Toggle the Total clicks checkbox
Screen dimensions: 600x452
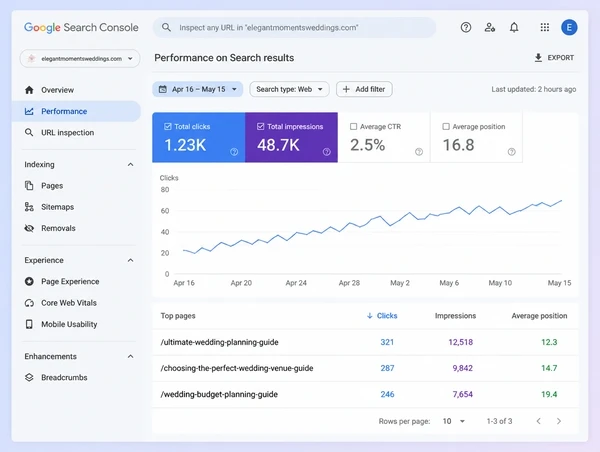click(168, 127)
